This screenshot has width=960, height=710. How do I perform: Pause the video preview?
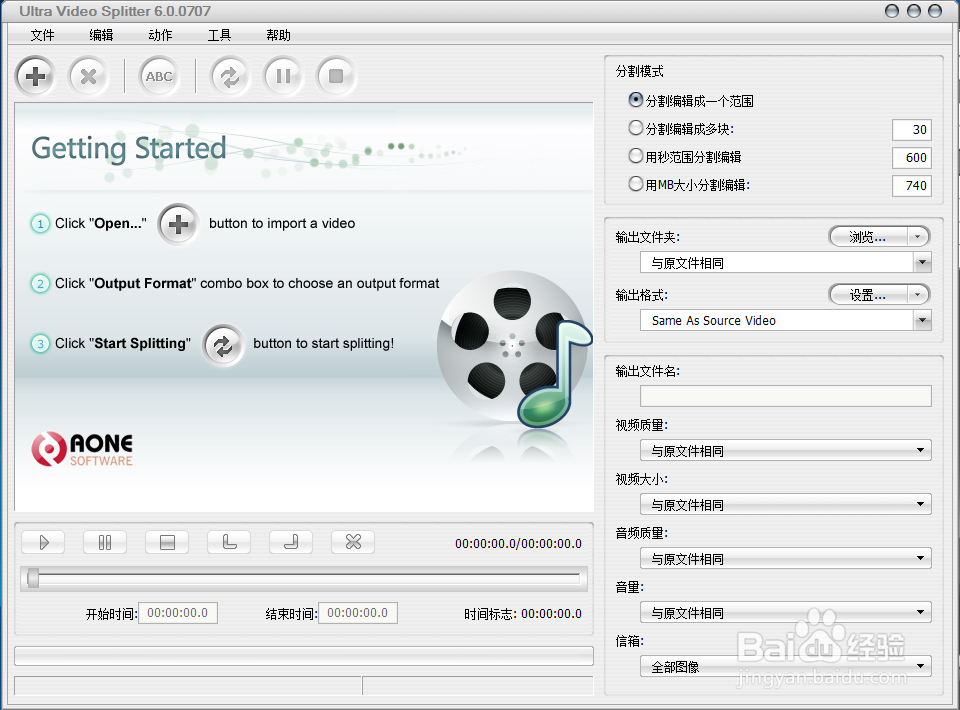point(105,542)
